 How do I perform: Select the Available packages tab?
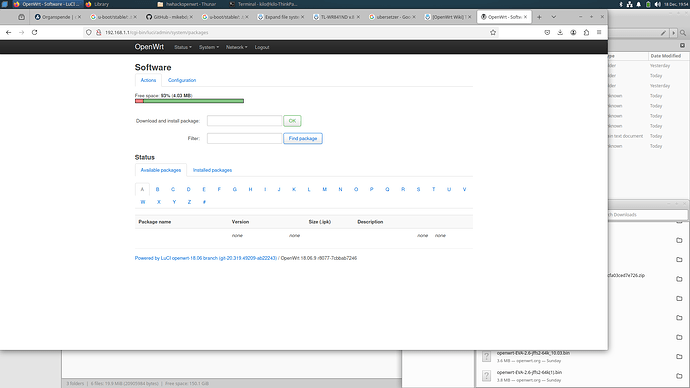coord(161,170)
